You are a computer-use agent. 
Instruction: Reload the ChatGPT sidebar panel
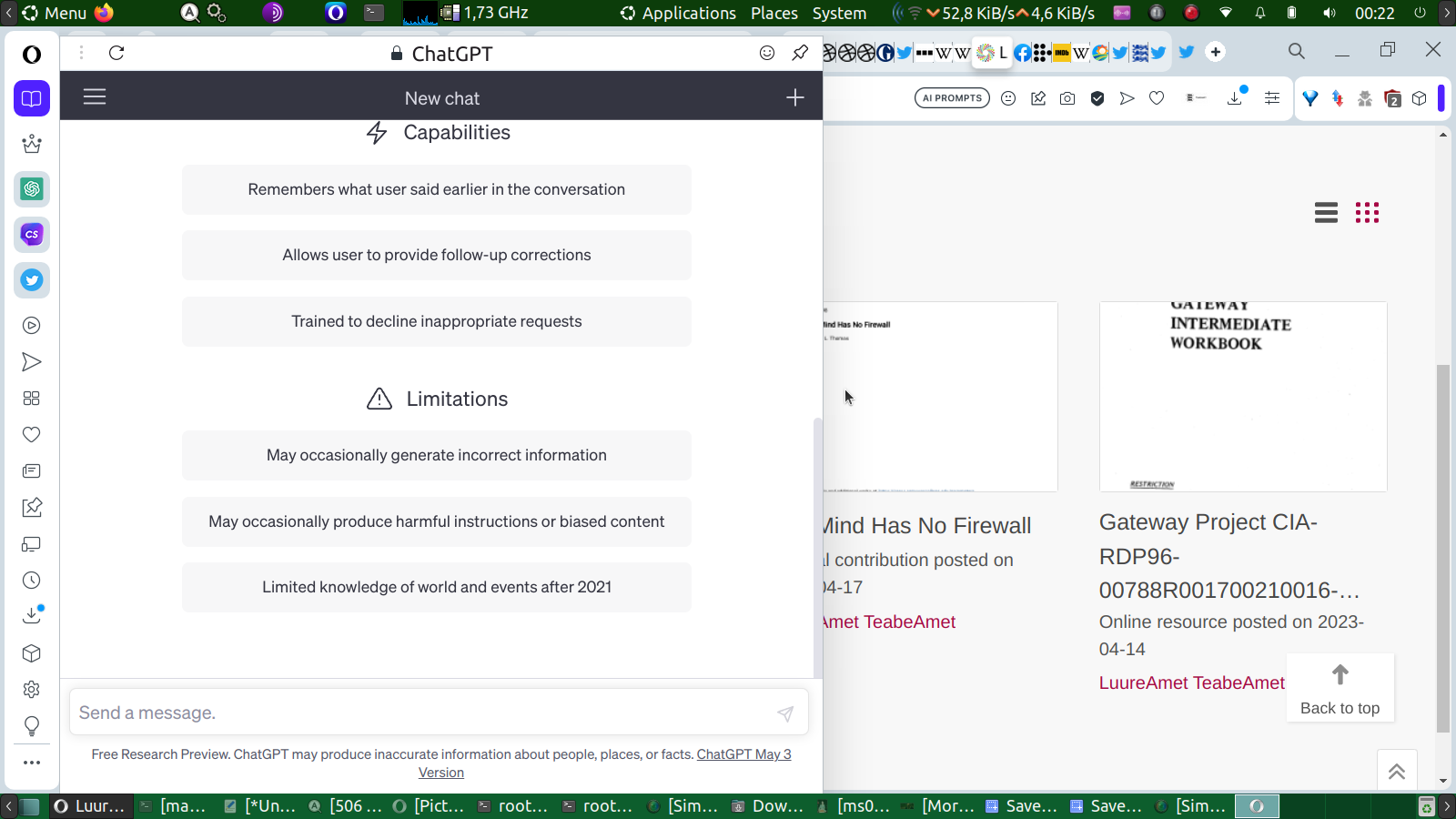click(116, 53)
